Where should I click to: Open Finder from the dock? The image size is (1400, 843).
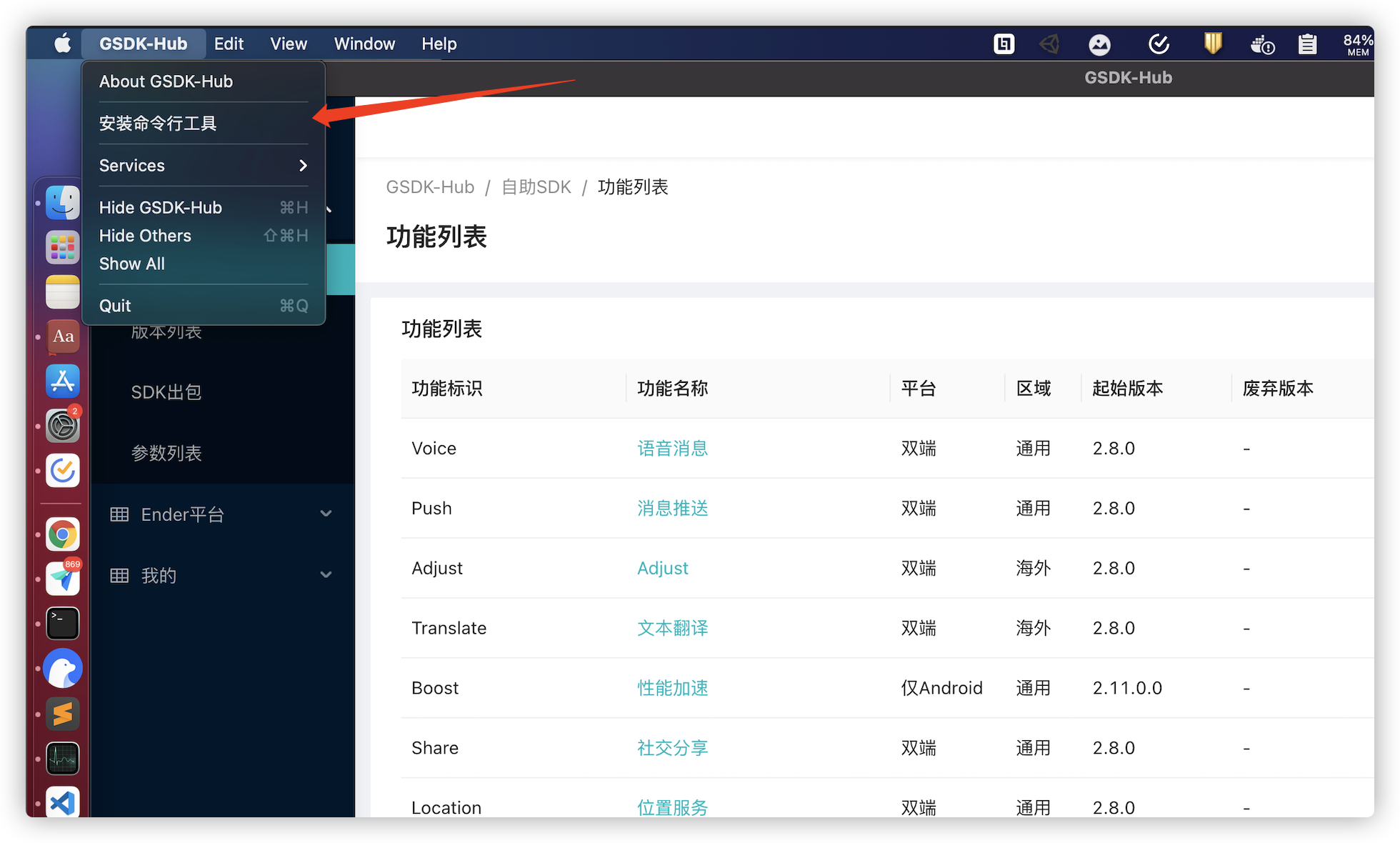63,203
